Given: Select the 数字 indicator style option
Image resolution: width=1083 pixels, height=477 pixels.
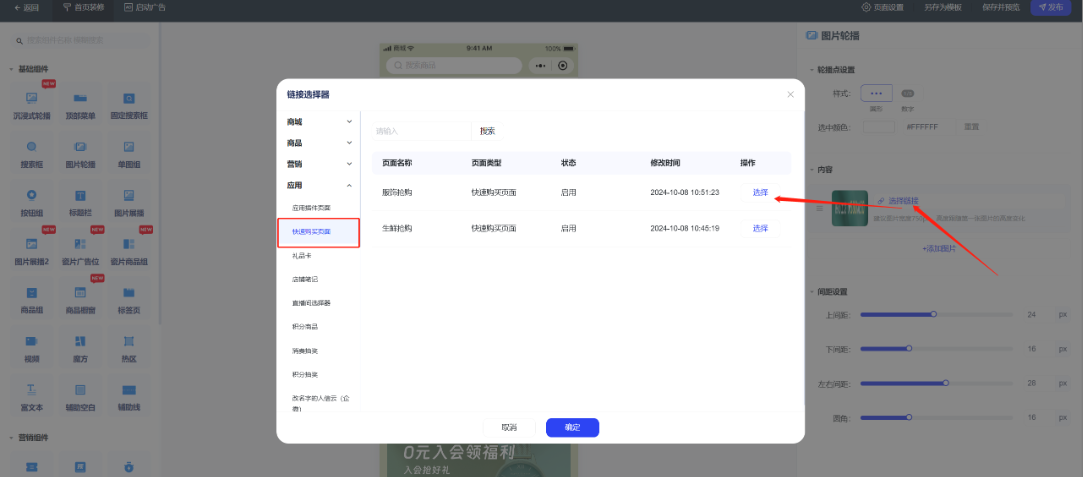Looking at the screenshot, I should click(x=907, y=93).
